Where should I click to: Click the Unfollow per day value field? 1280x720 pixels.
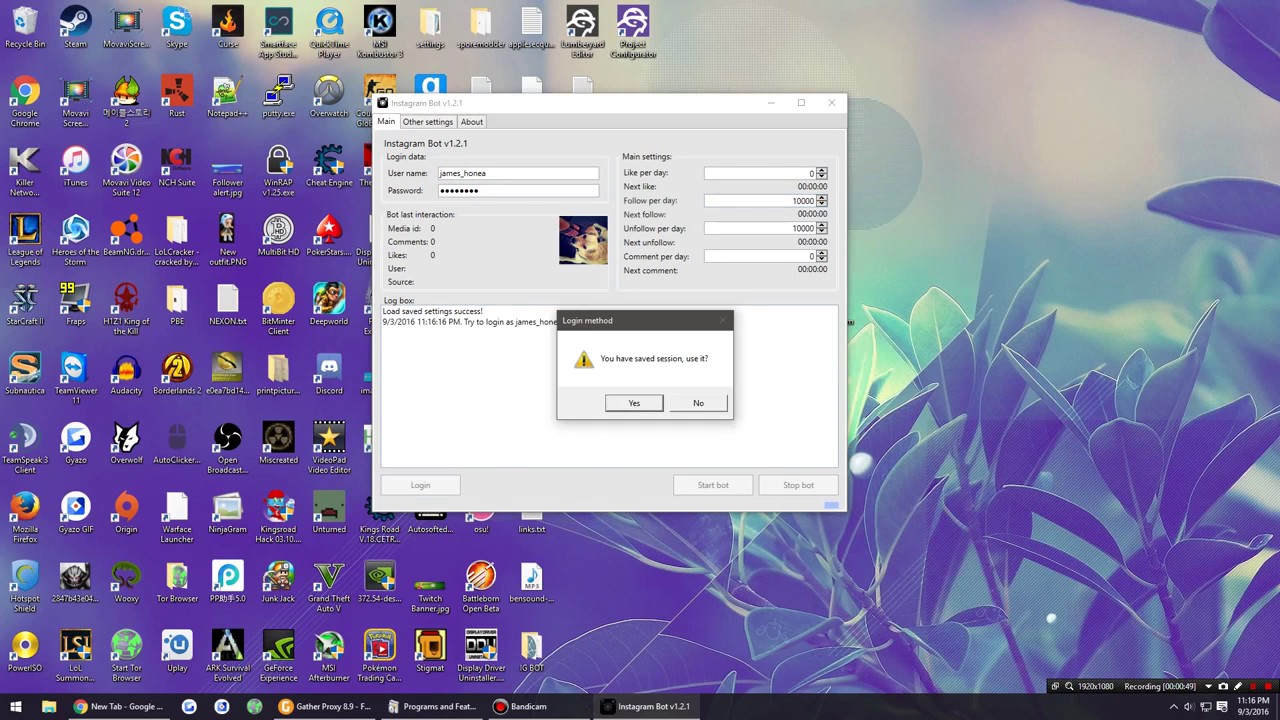(760, 229)
